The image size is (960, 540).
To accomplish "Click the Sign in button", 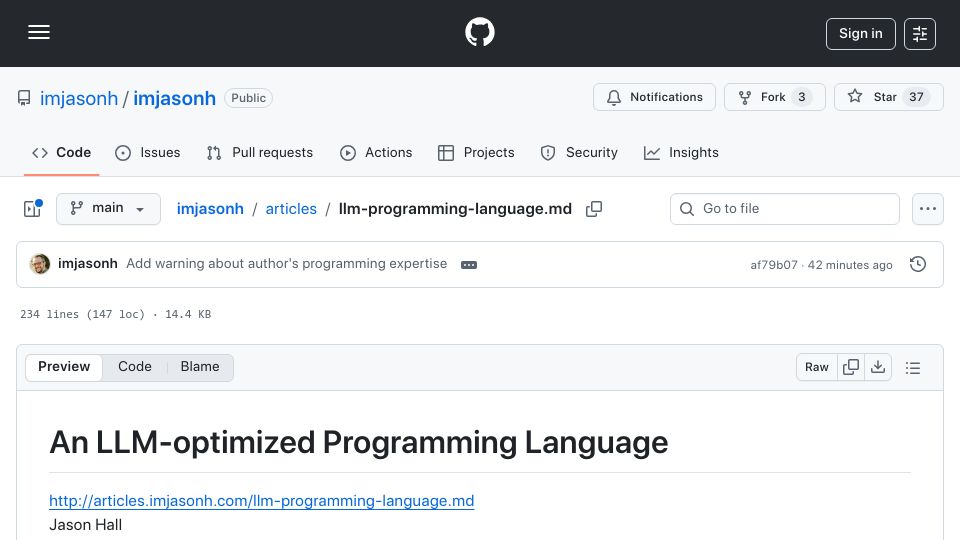I will click(x=860, y=34).
